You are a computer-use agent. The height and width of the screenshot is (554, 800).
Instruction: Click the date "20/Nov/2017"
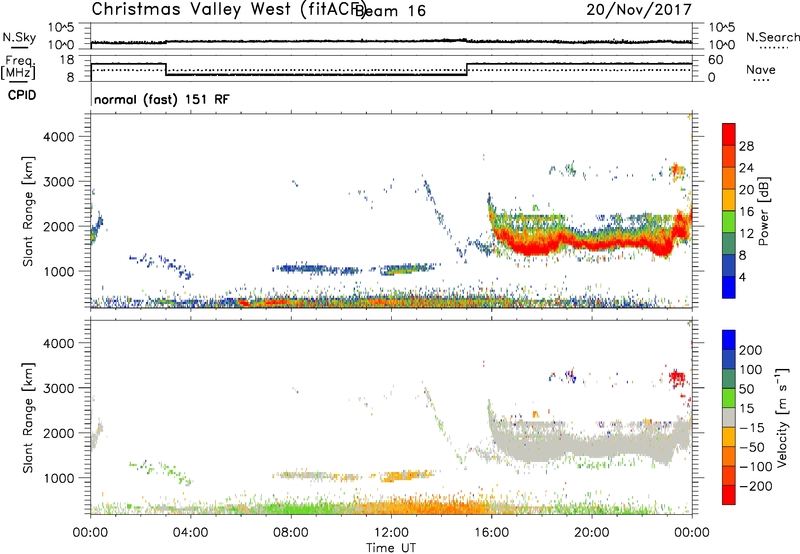pos(639,9)
